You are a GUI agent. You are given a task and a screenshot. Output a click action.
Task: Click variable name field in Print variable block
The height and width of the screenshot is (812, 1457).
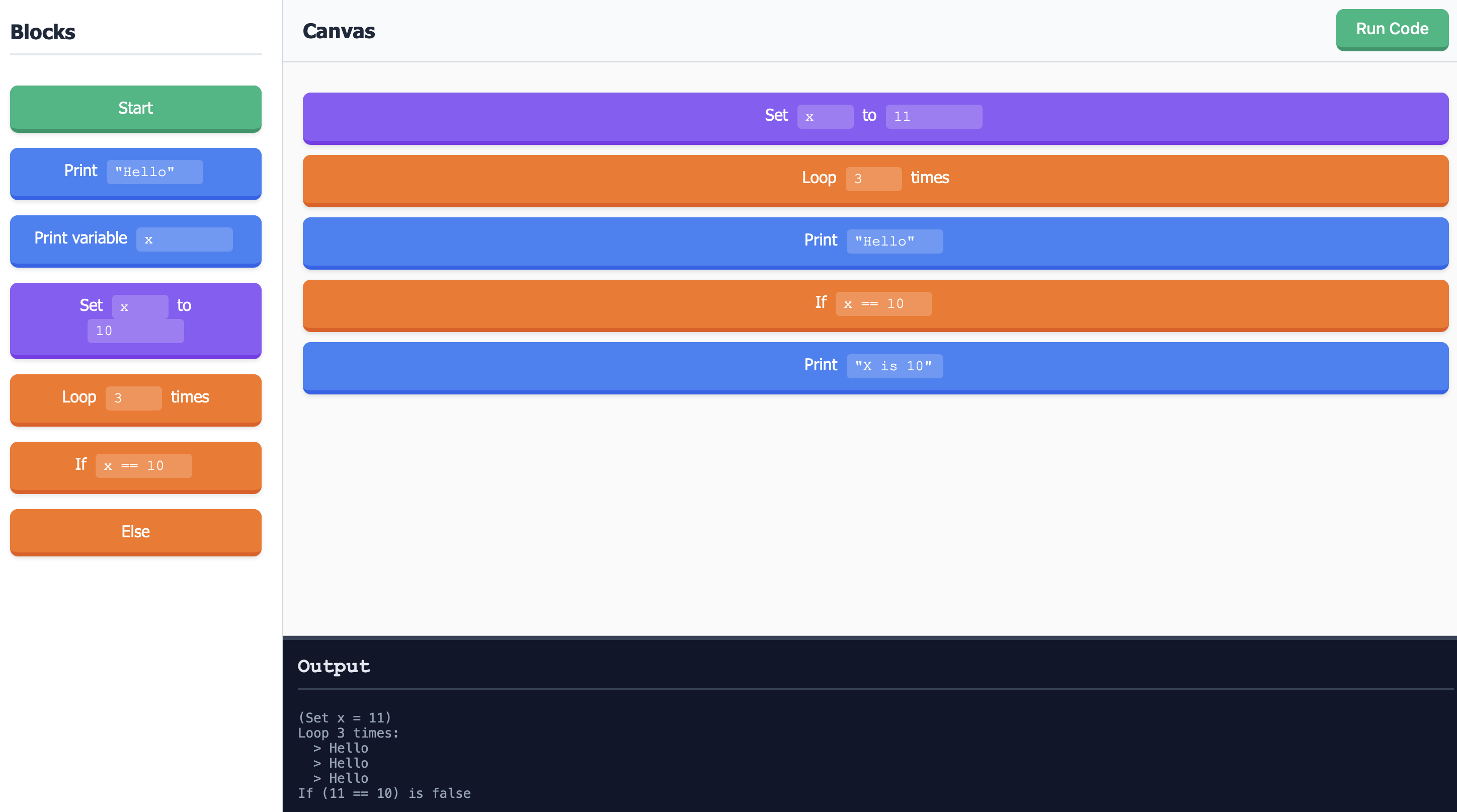(184, 239)
